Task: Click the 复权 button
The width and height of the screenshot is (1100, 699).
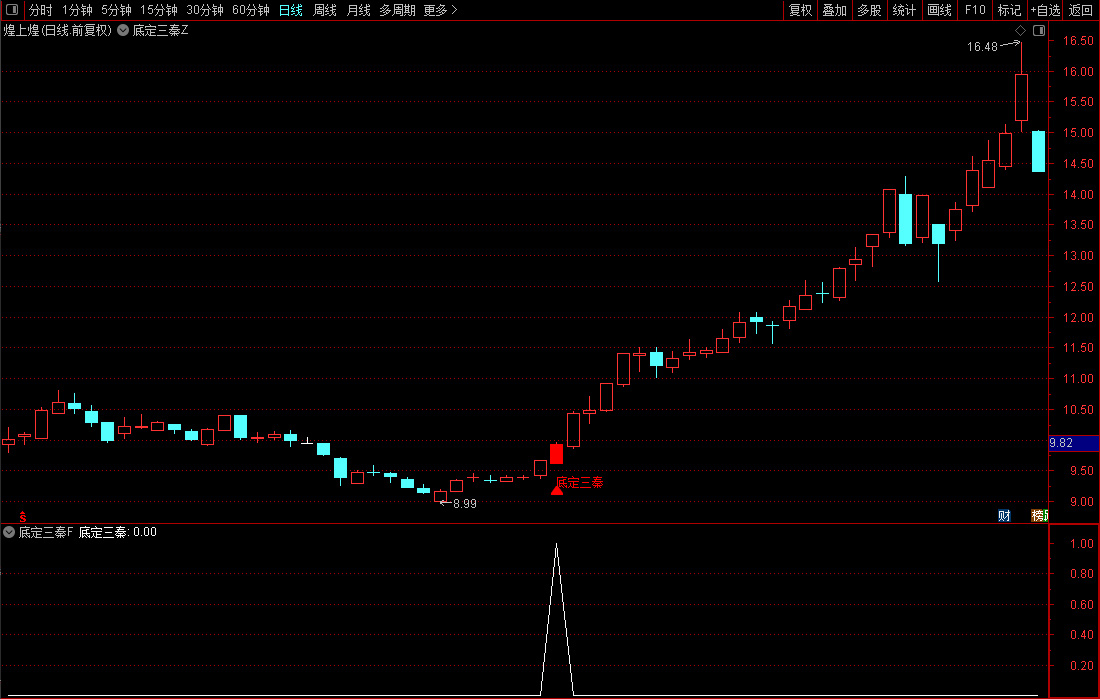Action: 800,10
